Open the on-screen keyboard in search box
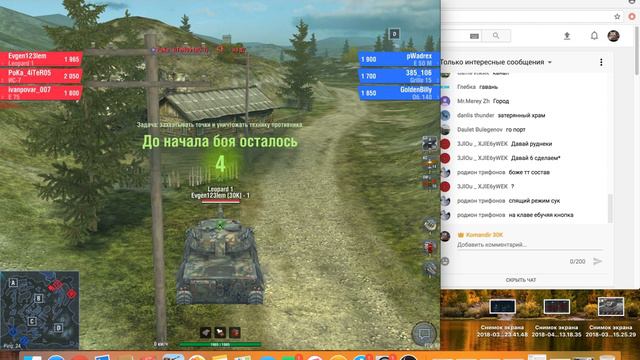This screenshot has width=640, height=360. pos(474,36)
